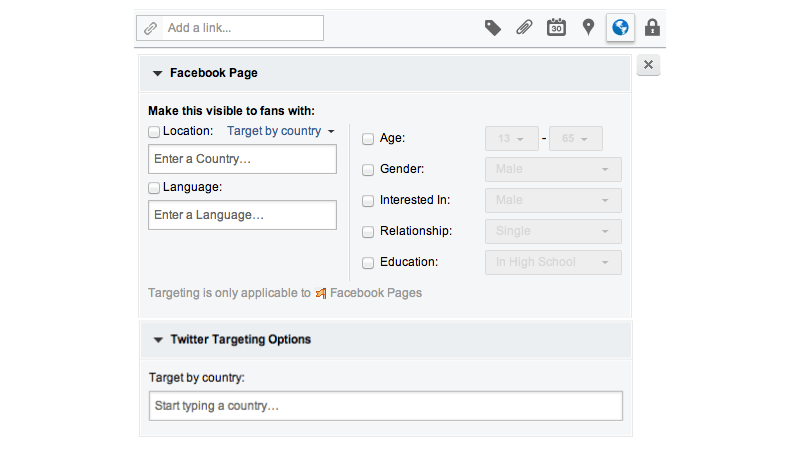Open the Education In High School dropdown
Screen dimensions: 785x451
553,262
